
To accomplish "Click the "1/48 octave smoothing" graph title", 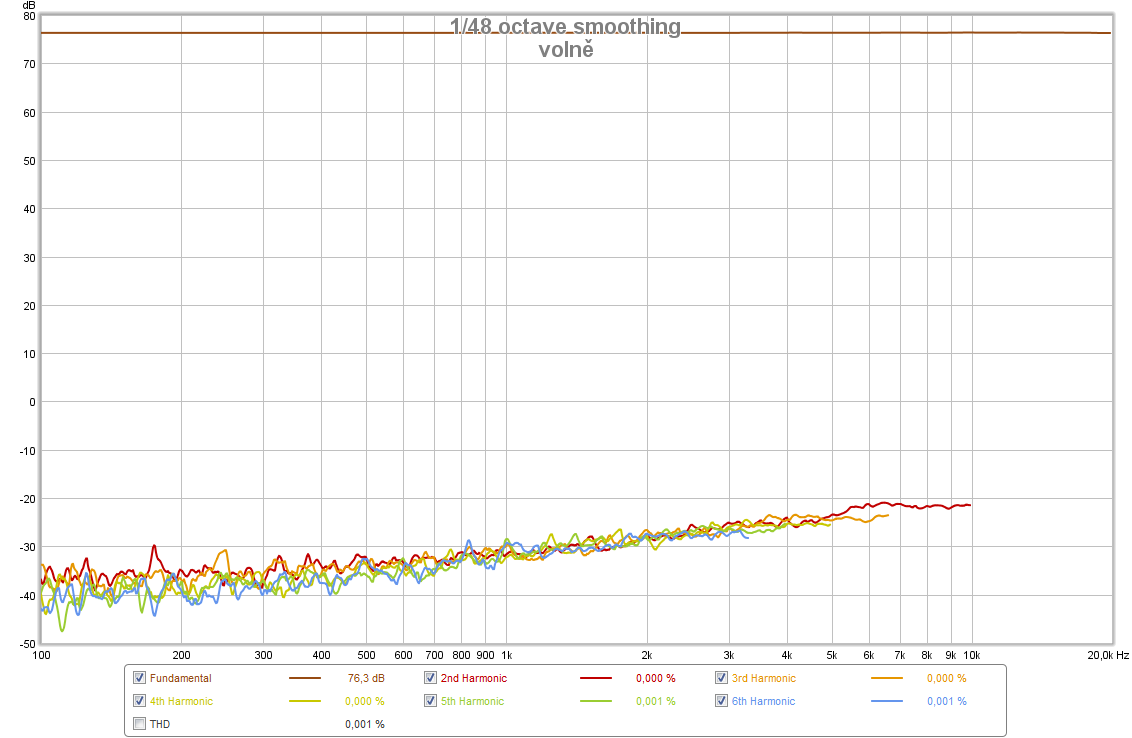I will point(565,27).
